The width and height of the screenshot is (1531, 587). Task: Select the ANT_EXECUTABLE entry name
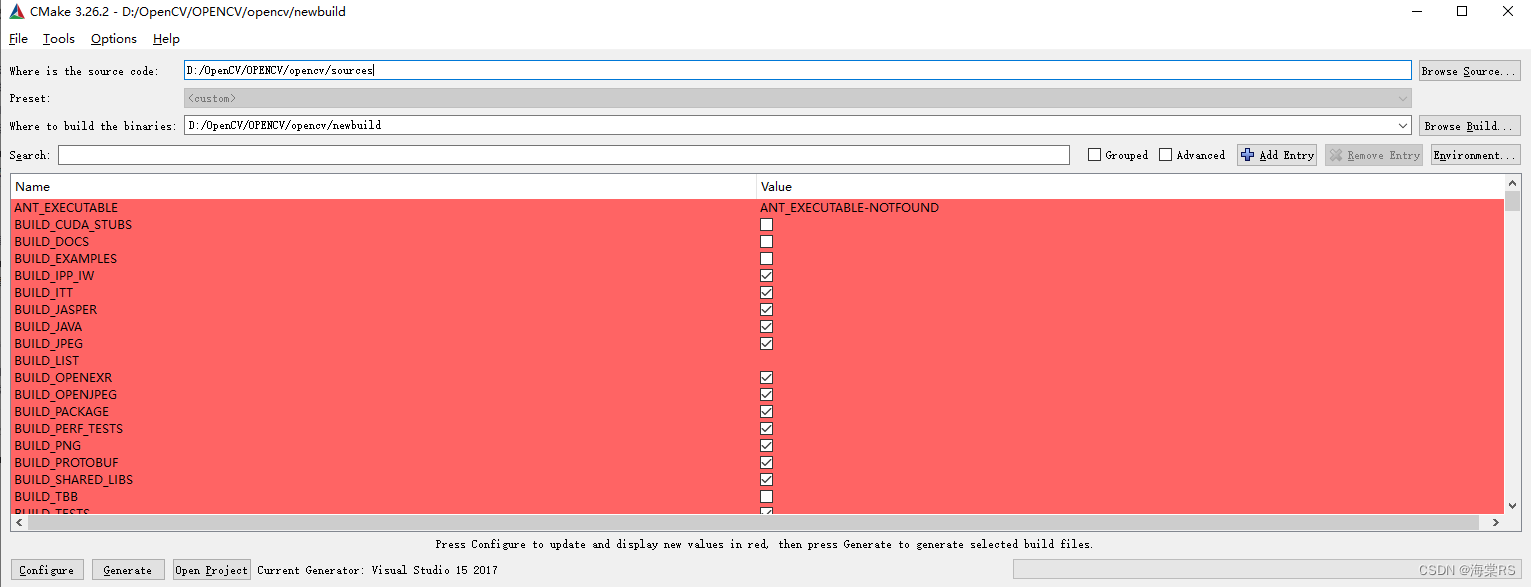tap(66, 208)
